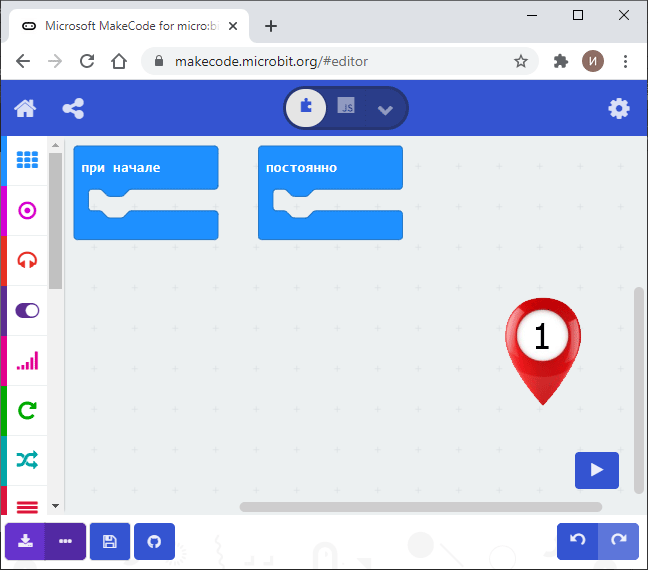Switch to Blocks editor view
This screenshot has height=570, width=648.
[x=306, y=108]
